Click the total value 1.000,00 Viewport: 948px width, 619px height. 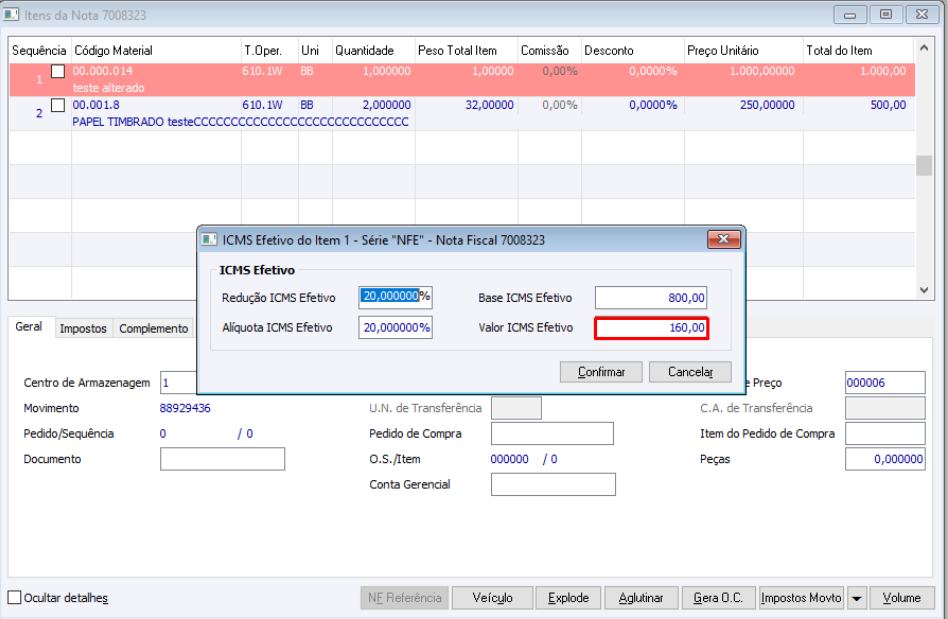(x=883, y=71)
